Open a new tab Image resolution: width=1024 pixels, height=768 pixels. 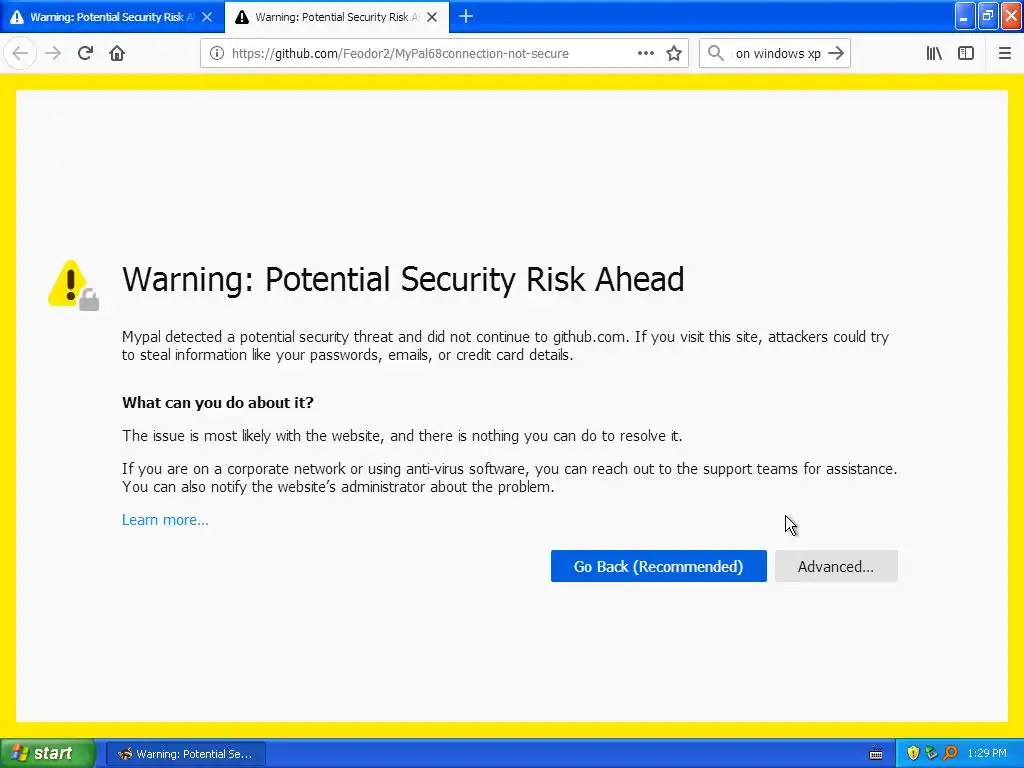(466, 16)
